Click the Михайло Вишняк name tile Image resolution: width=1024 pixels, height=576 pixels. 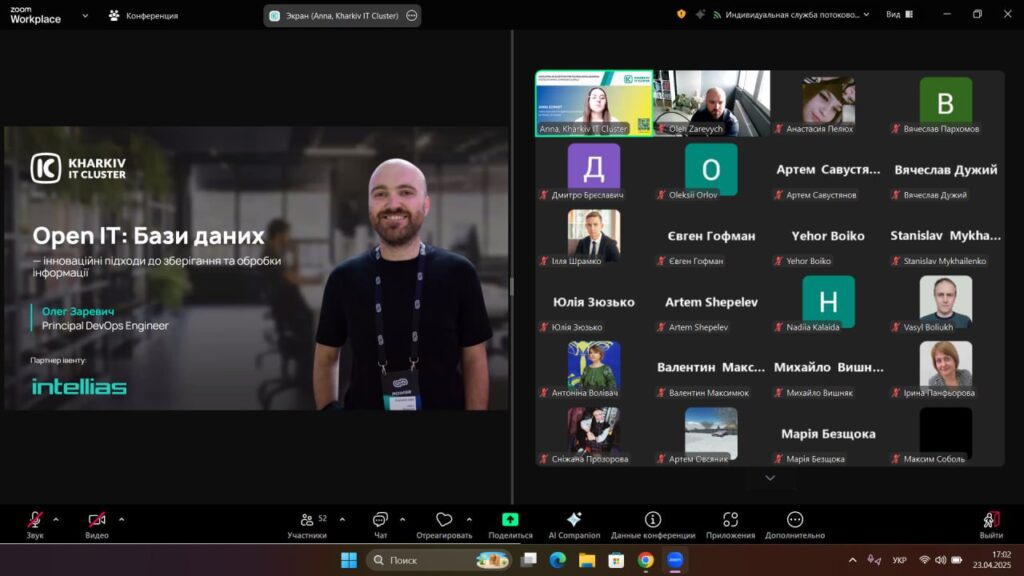(x=828, y=368)
